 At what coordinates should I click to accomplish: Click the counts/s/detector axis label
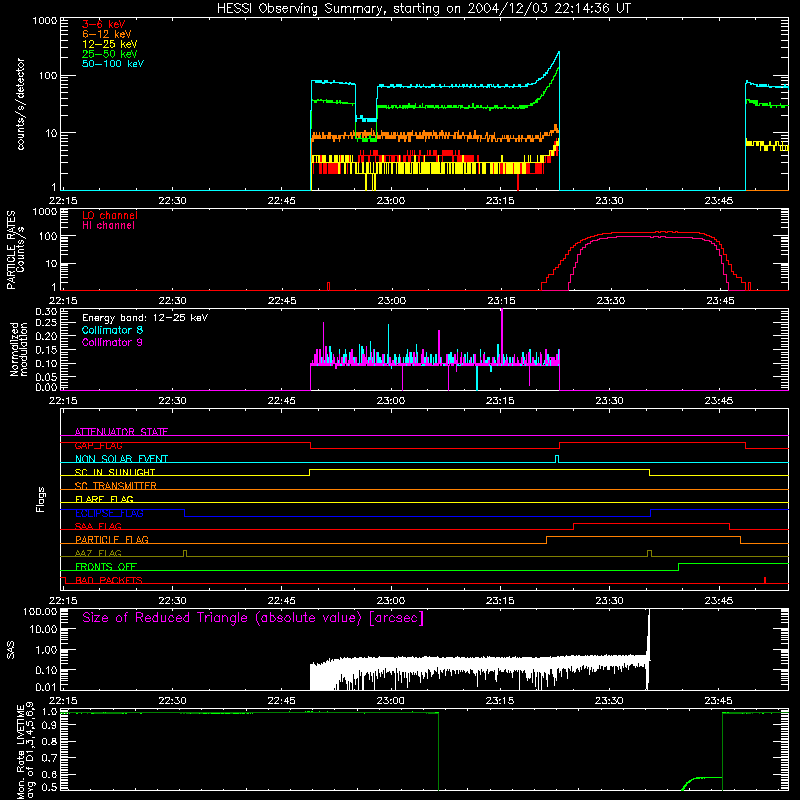pos(21,104)
